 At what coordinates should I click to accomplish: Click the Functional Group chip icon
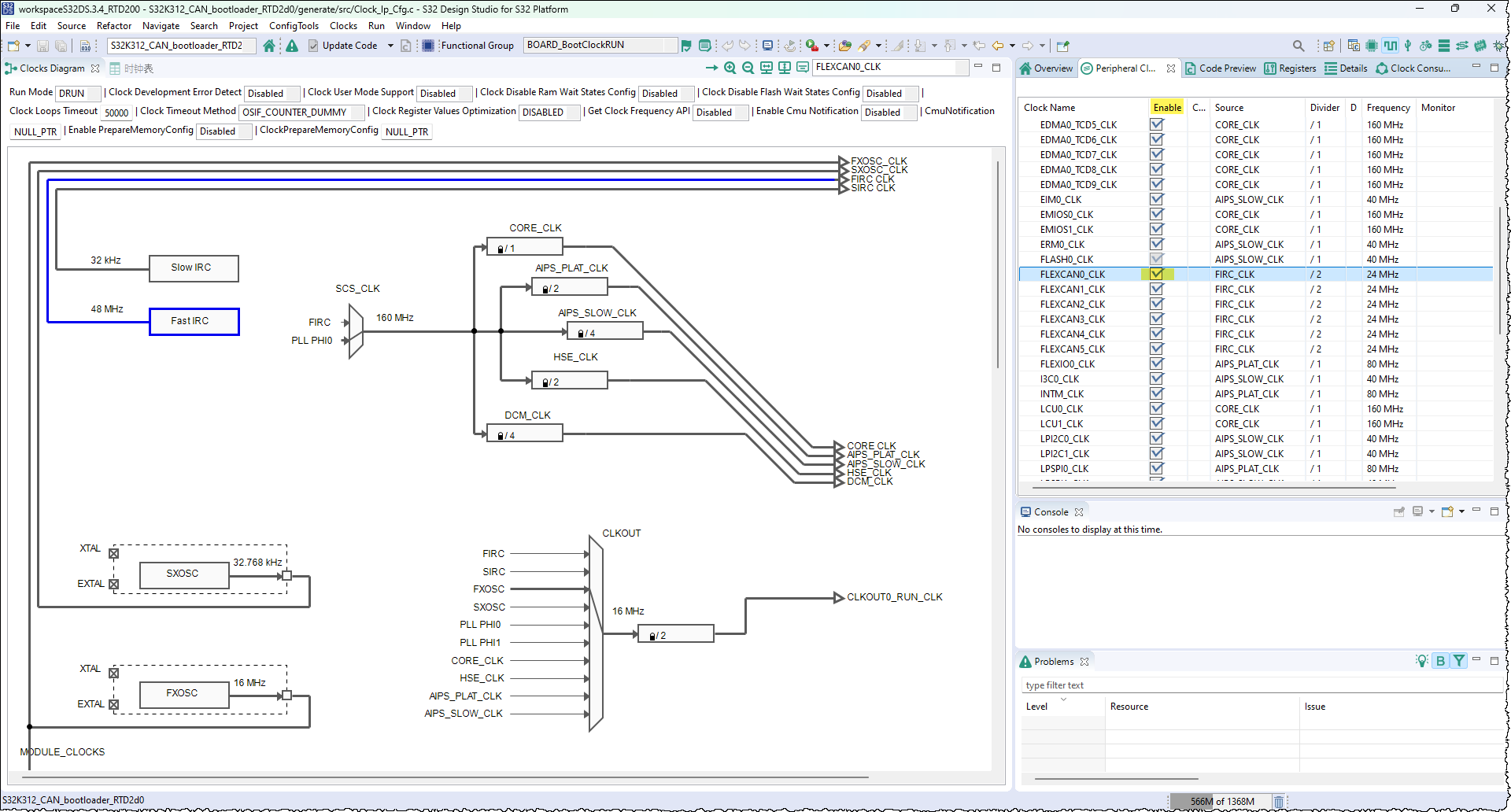[x=428, y=46]
